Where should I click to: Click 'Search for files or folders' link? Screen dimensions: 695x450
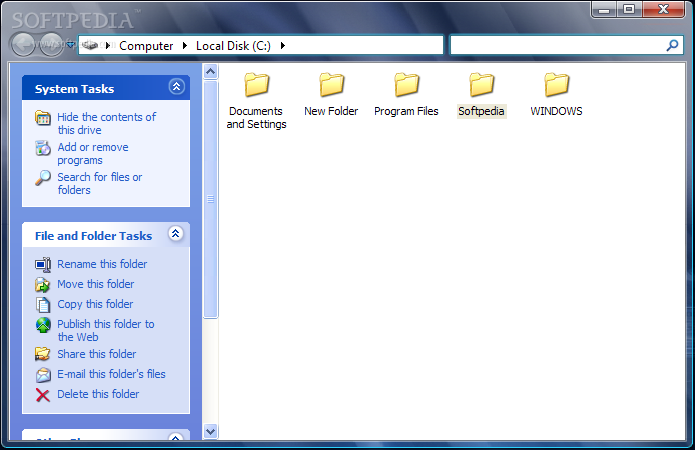[x=100, y=184]
